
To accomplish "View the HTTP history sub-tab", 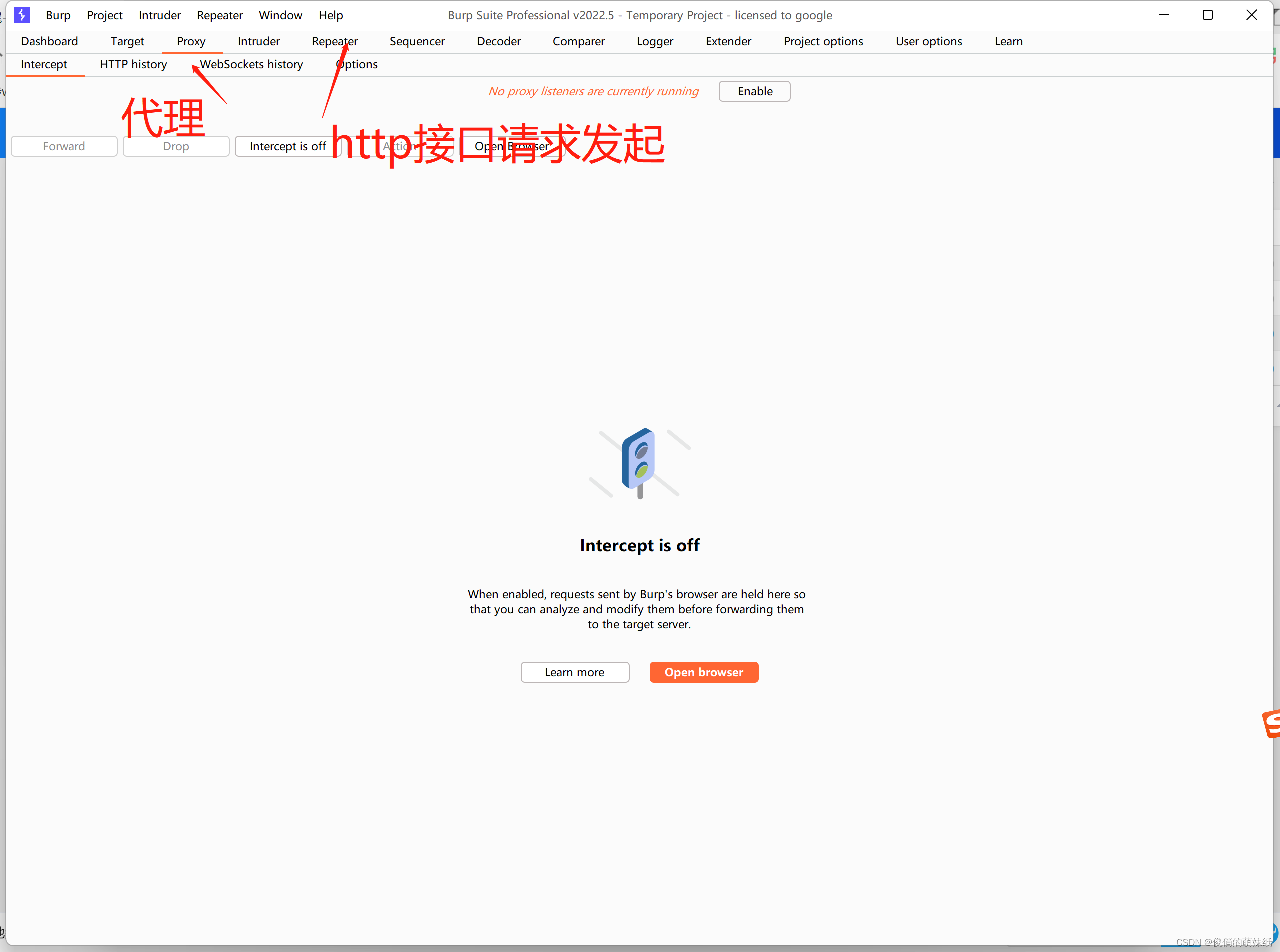I will (133, 64).
